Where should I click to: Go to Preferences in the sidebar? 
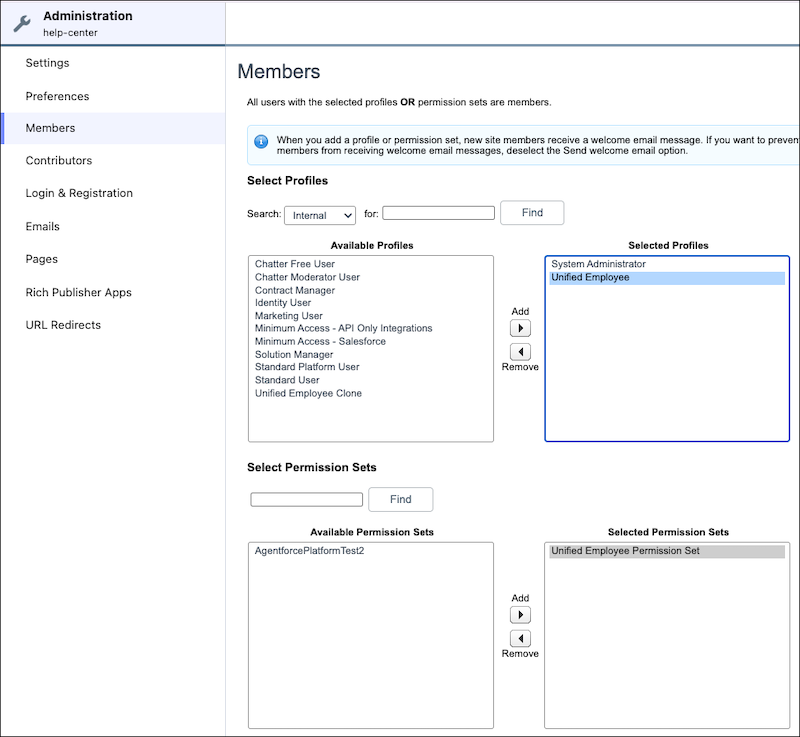pos(57,96)
